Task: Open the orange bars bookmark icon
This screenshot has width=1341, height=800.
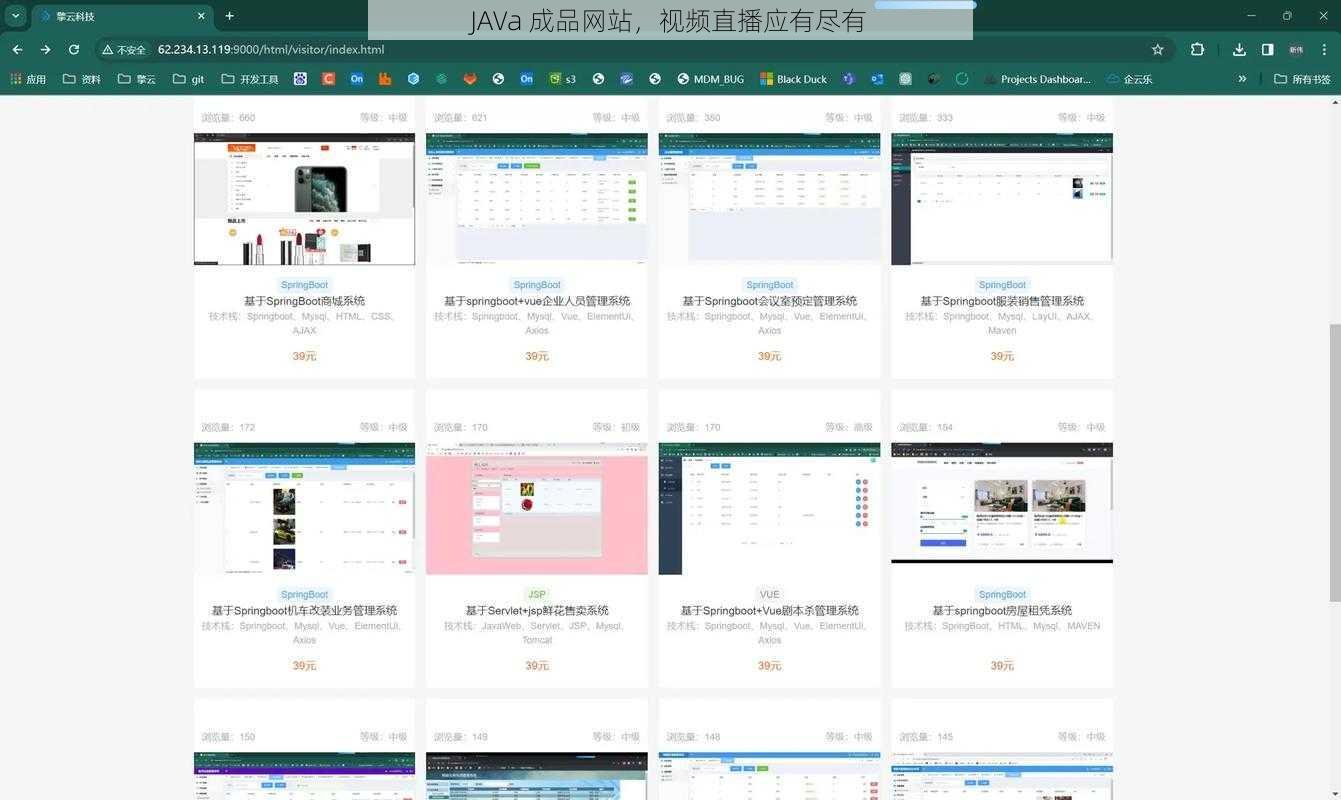Action: 385,79
